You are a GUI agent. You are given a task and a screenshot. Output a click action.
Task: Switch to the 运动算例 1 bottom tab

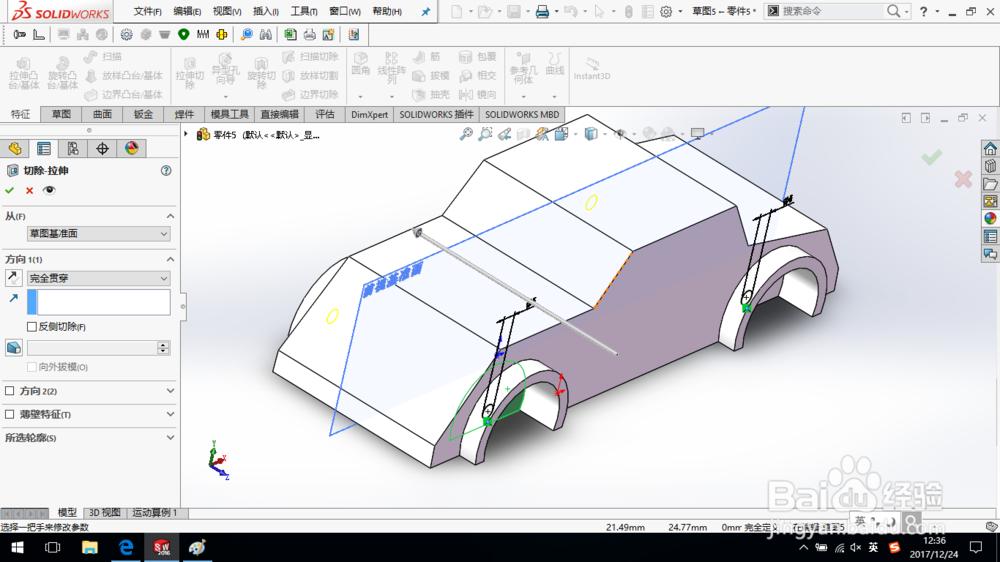(154, 513)
